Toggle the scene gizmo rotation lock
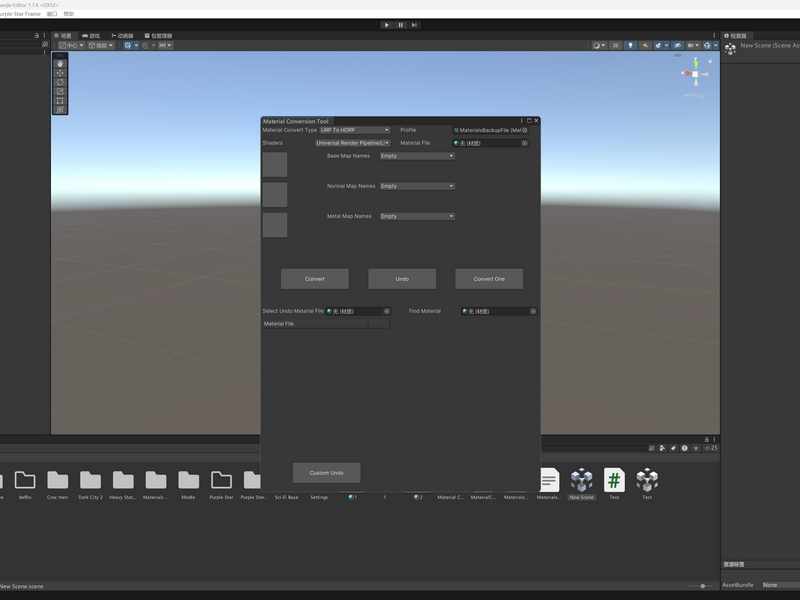This screenshot has width=800, height=600. (x=710, y=61)
